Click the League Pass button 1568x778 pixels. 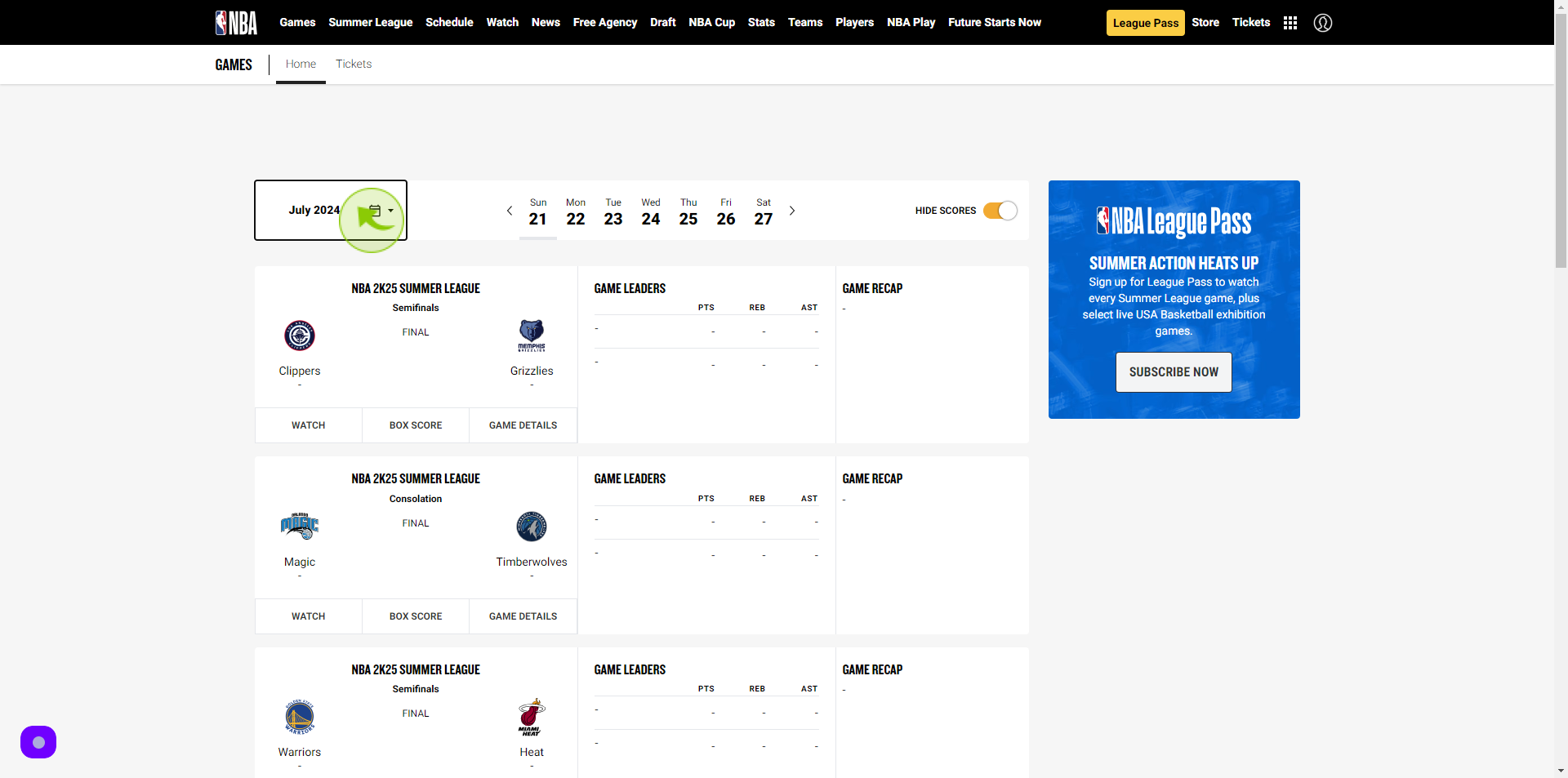(x=1146, y=23)
